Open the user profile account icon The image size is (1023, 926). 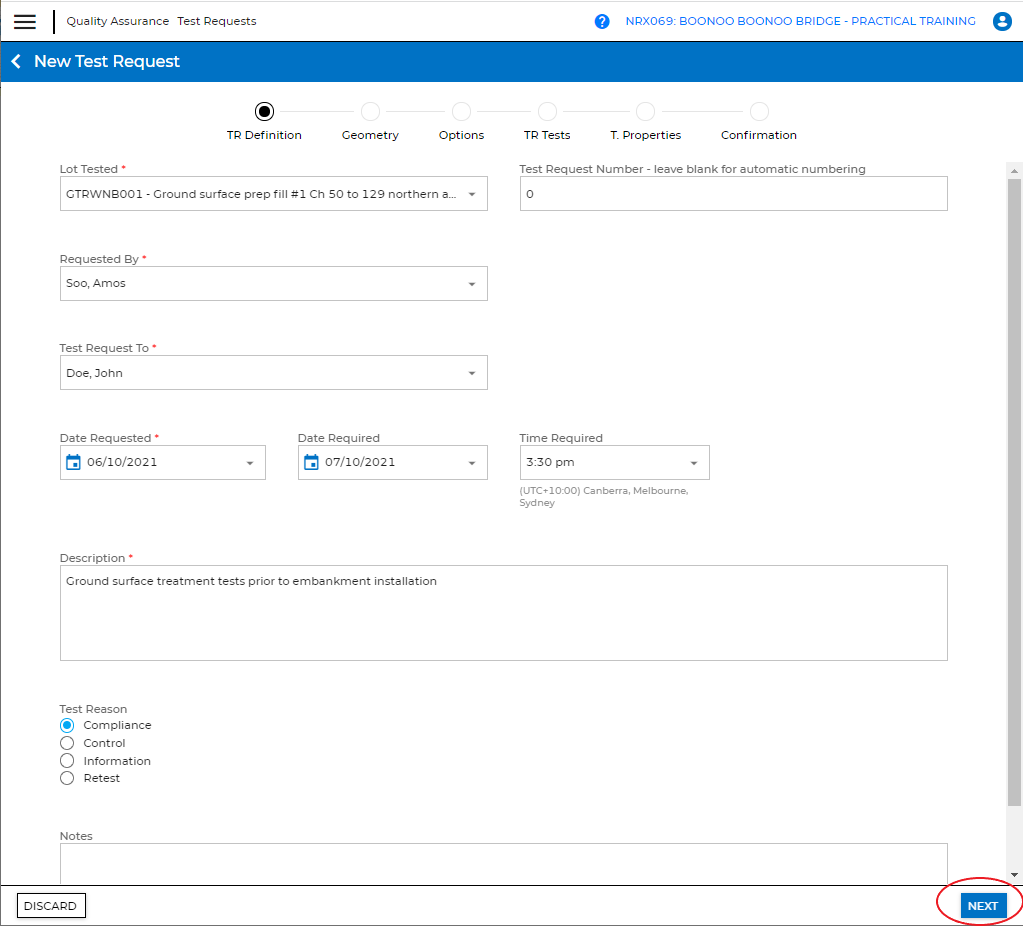coord(1002,22)
